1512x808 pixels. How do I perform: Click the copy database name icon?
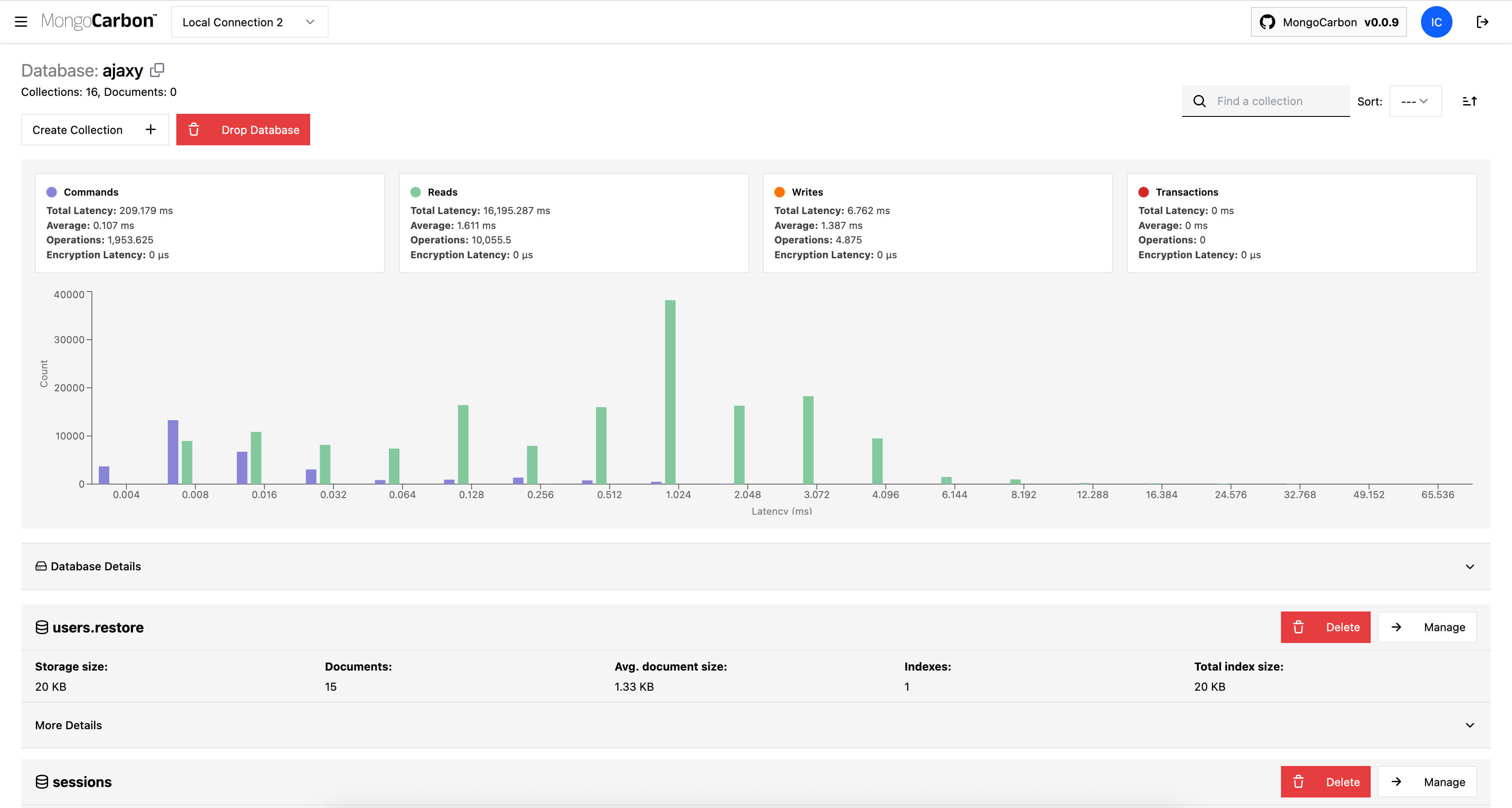pos(157,70)
